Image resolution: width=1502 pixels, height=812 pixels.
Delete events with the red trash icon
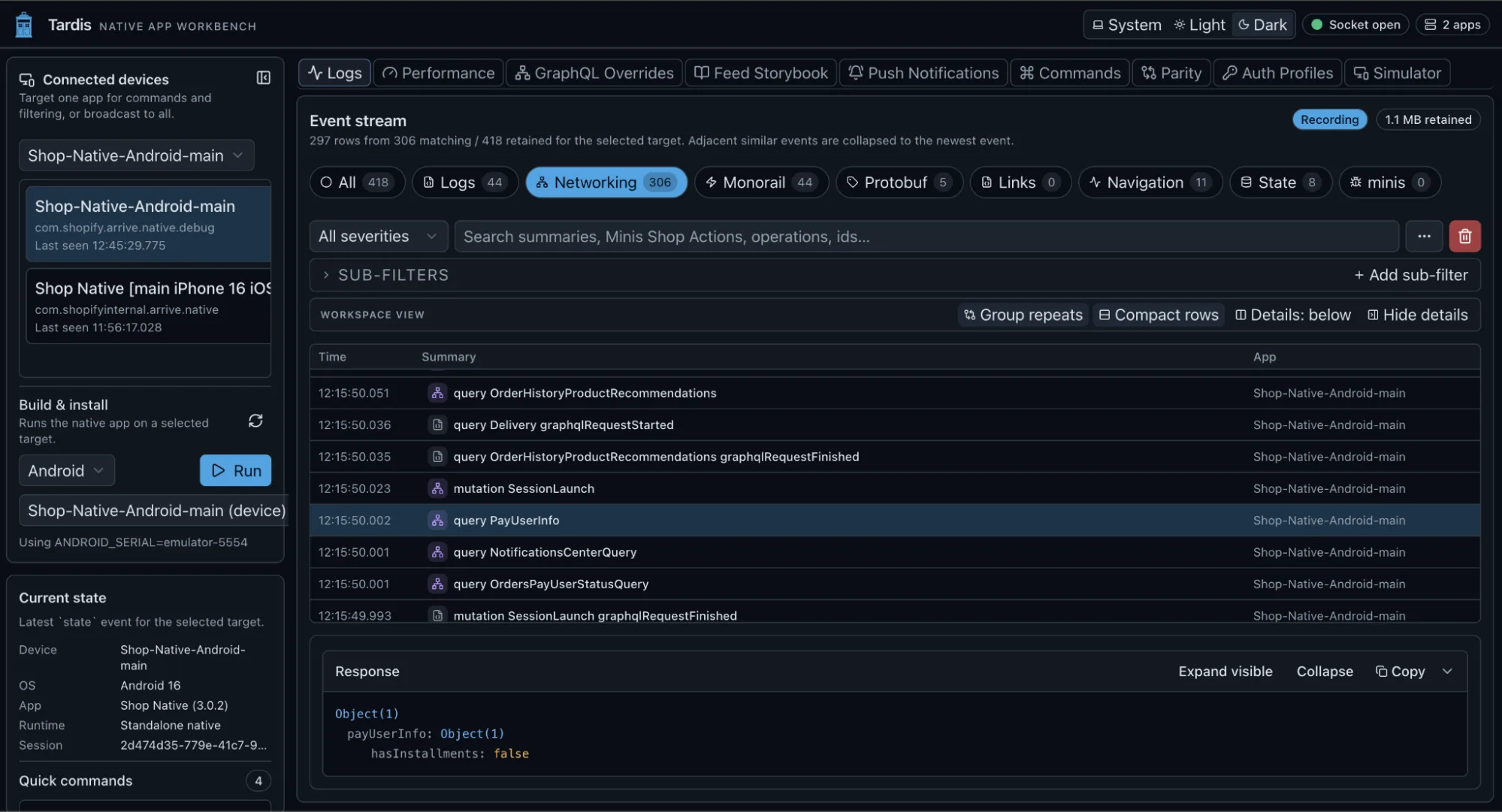click(1464, 237)
